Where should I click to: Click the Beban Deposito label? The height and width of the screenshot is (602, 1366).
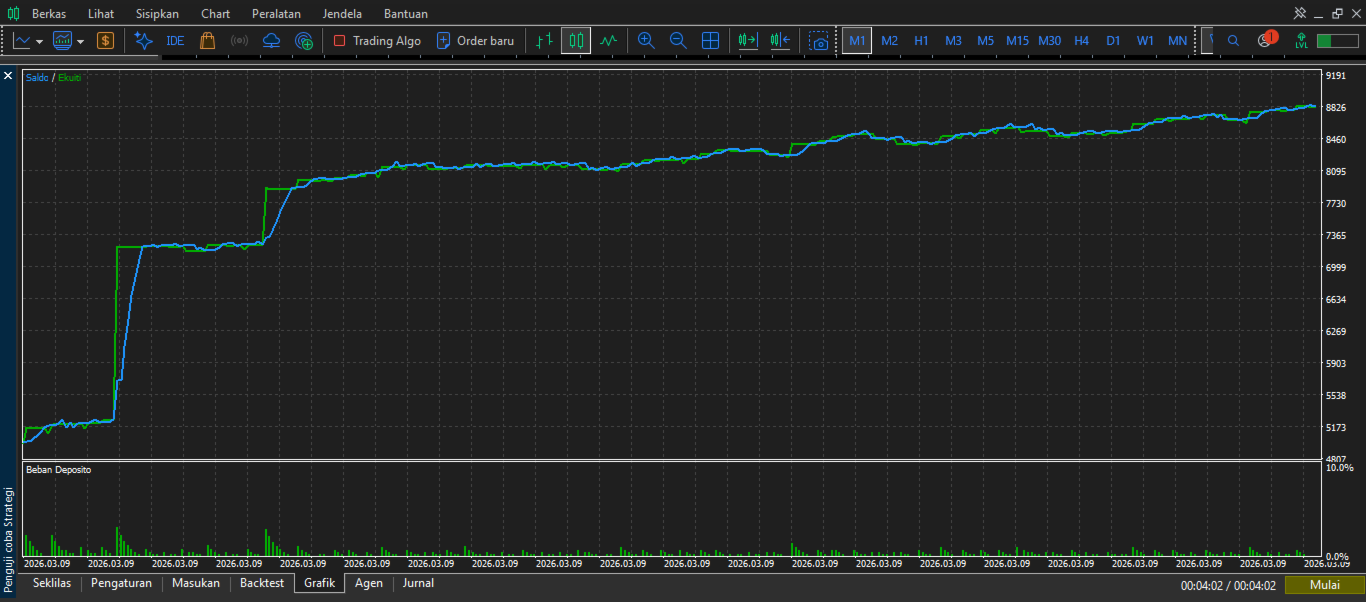[58, 469]
